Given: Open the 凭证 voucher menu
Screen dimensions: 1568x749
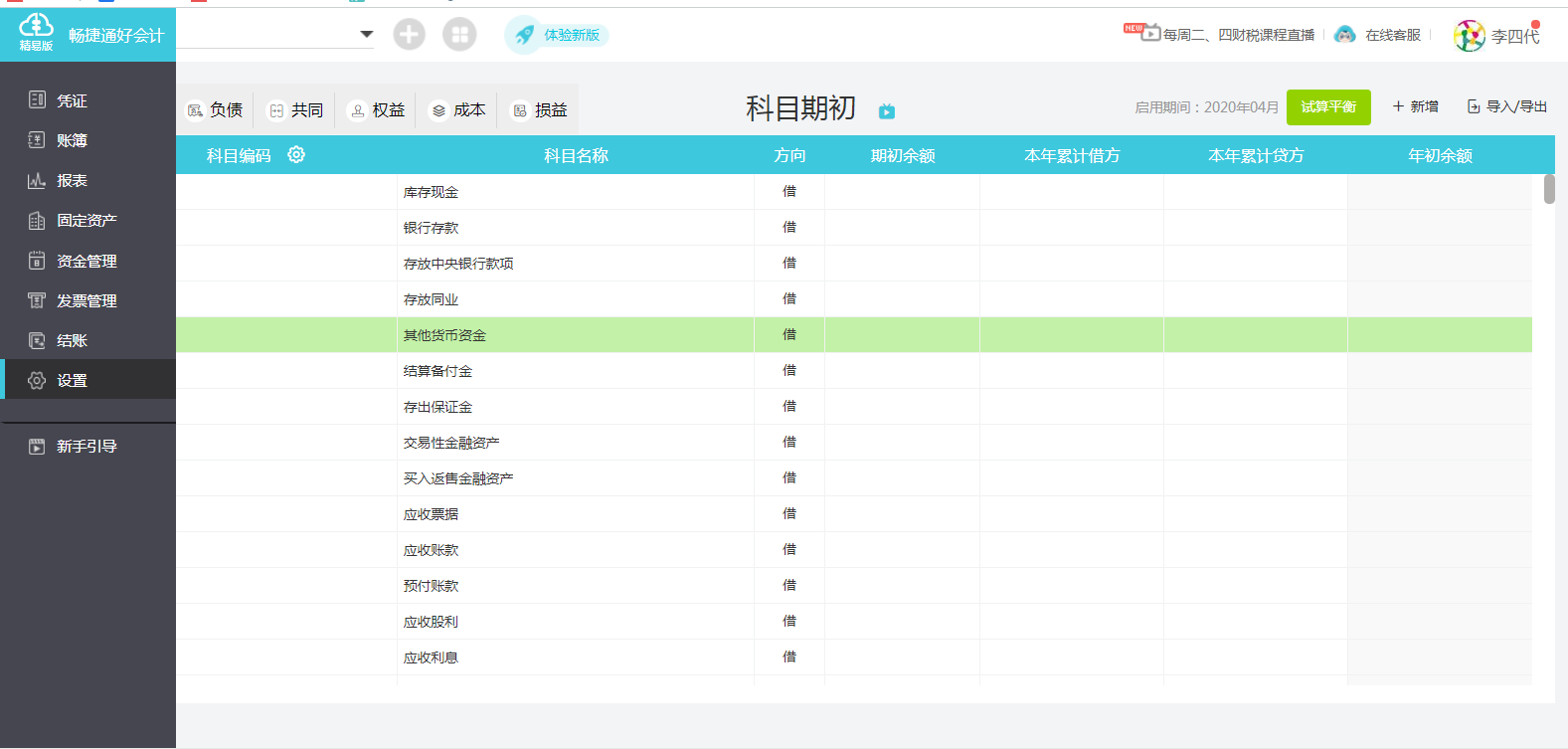Looking at the screenshot, I should [72, 100].
